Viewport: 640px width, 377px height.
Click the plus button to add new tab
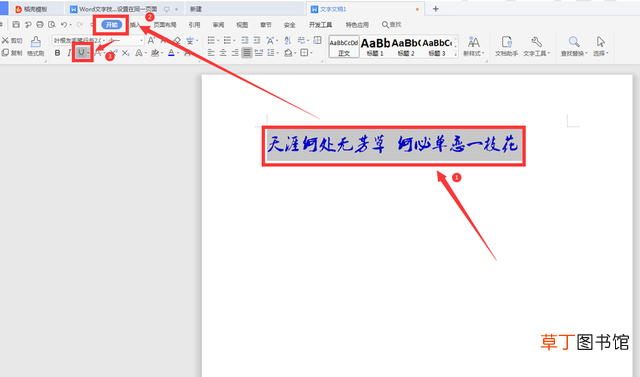436,9
